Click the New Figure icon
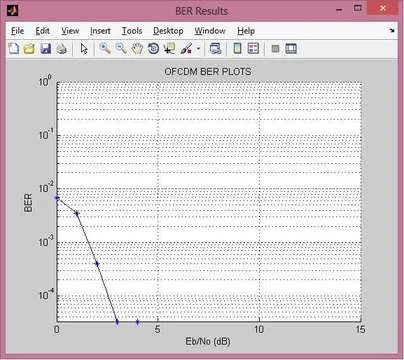The image size is (404, 360). (x=14, y=49)
